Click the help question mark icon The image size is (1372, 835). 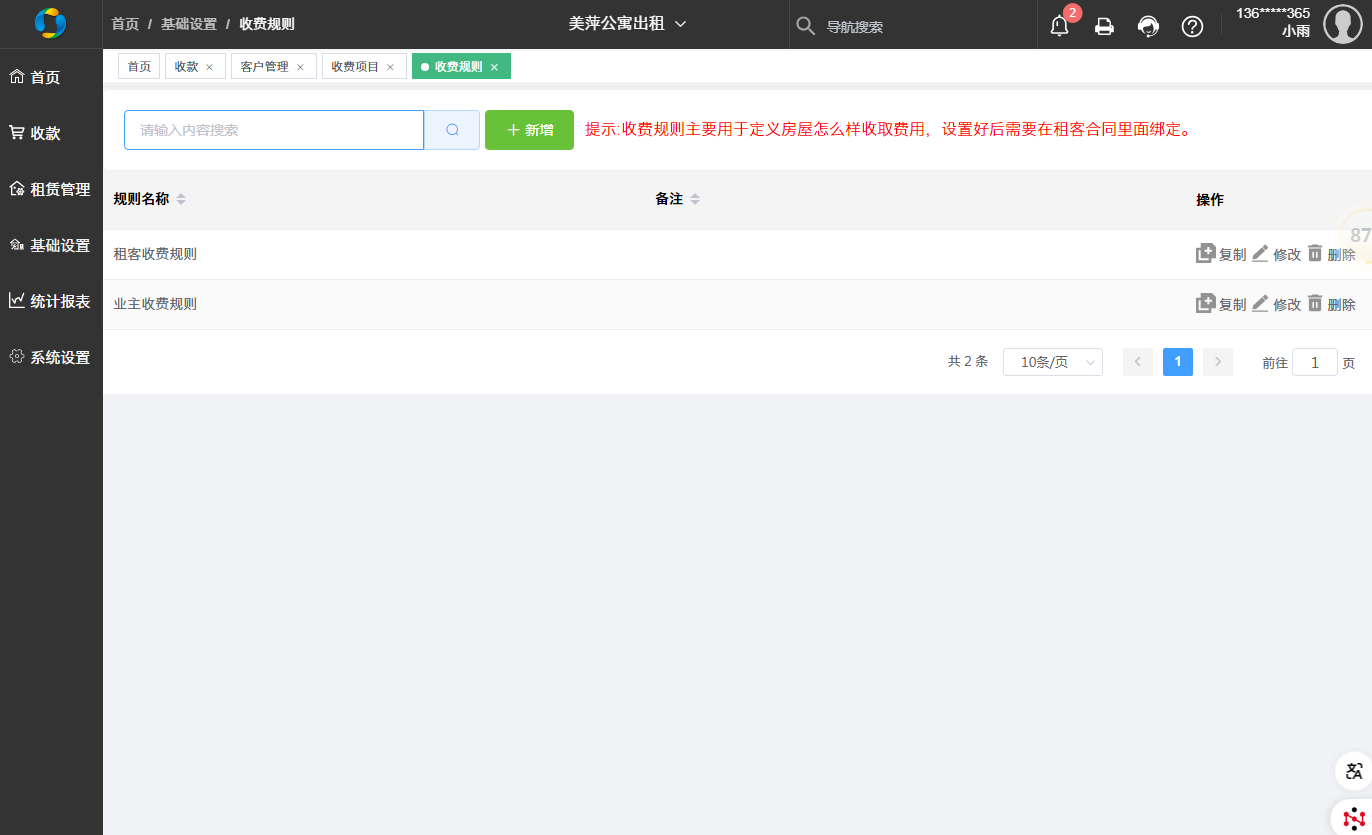point(1192,27)
